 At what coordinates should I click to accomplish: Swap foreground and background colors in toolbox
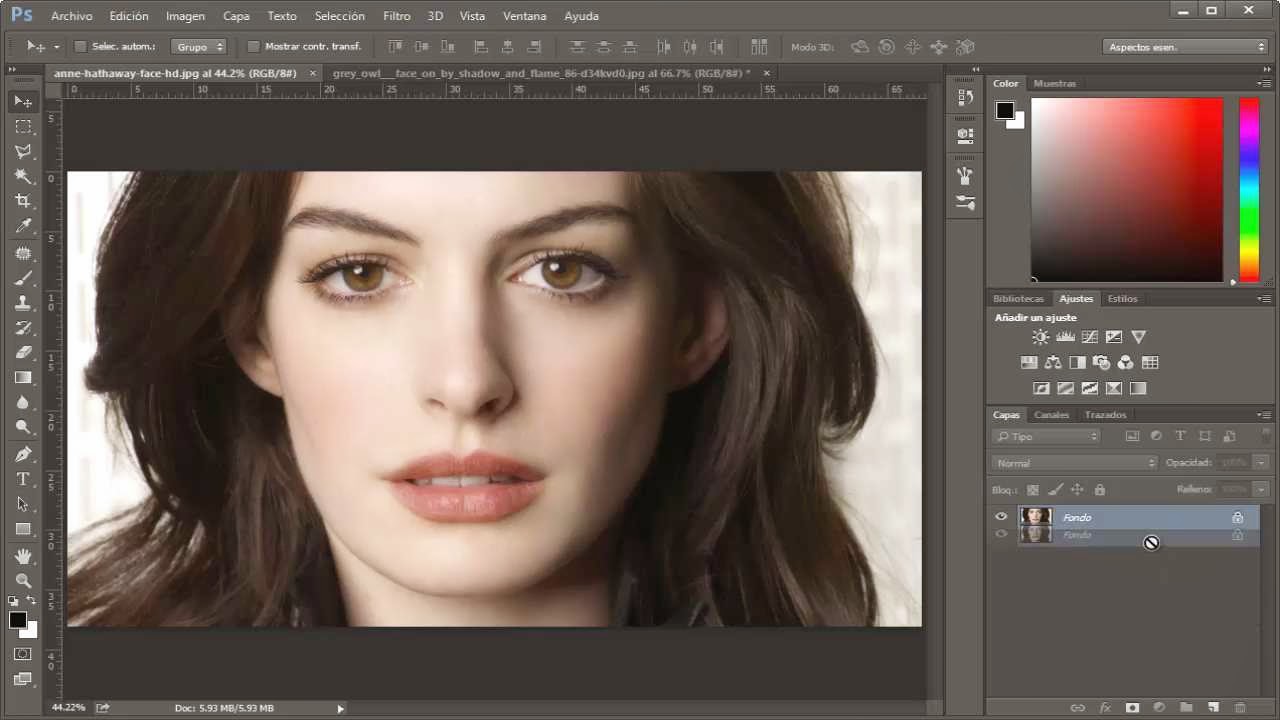pyautogui.click(x=31, y=601)
